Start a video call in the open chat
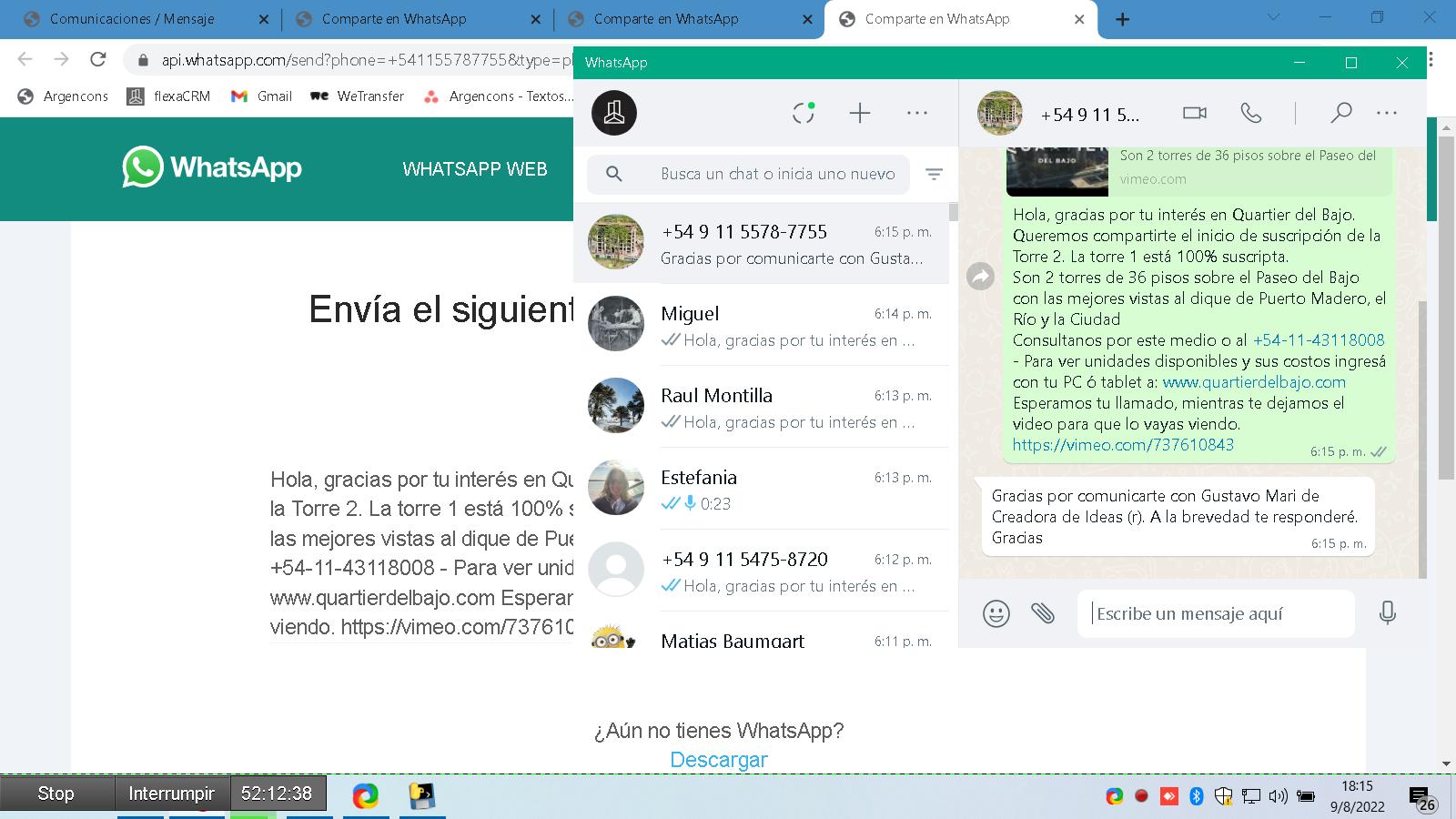 click(1194, 113)
